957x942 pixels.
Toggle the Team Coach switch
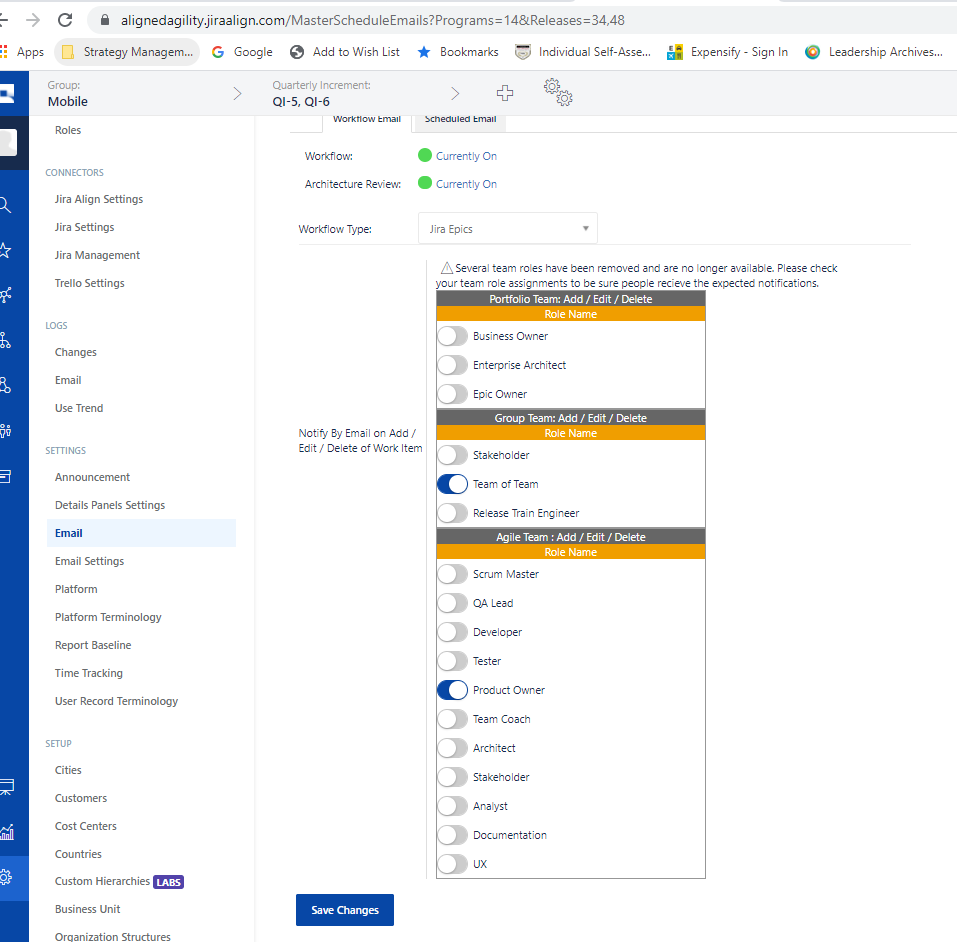[x=452, y=719]
